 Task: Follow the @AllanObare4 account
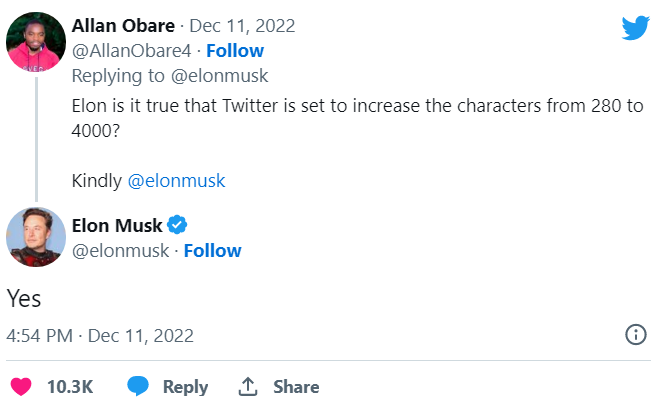click(234, 50)
